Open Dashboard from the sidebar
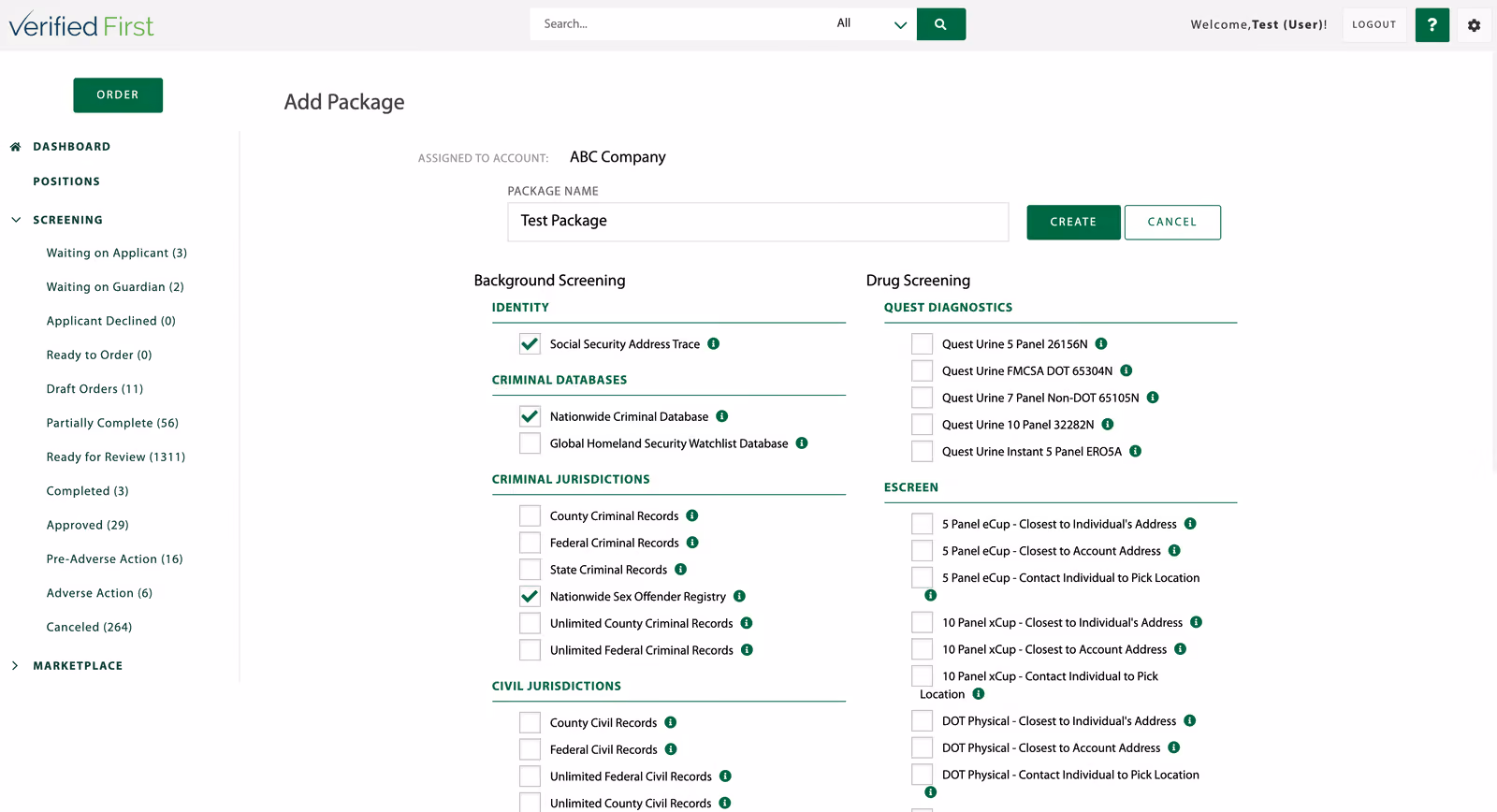The image size is (1497, 812). (x=71, y=147)
